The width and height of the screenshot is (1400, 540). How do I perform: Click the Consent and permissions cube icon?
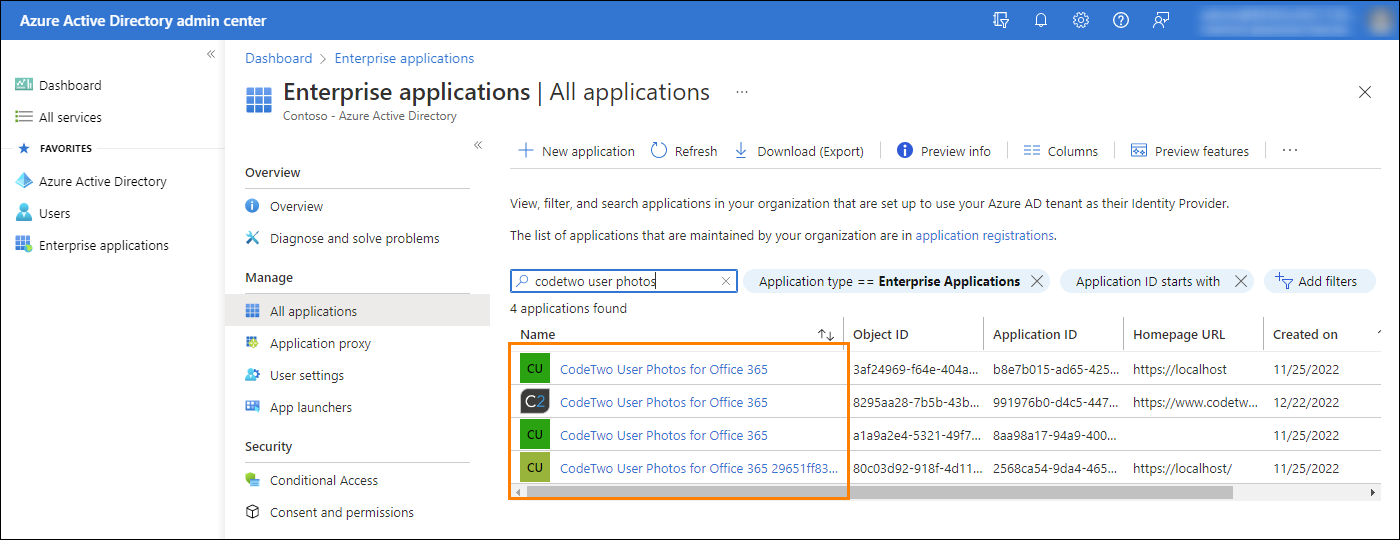253,512
